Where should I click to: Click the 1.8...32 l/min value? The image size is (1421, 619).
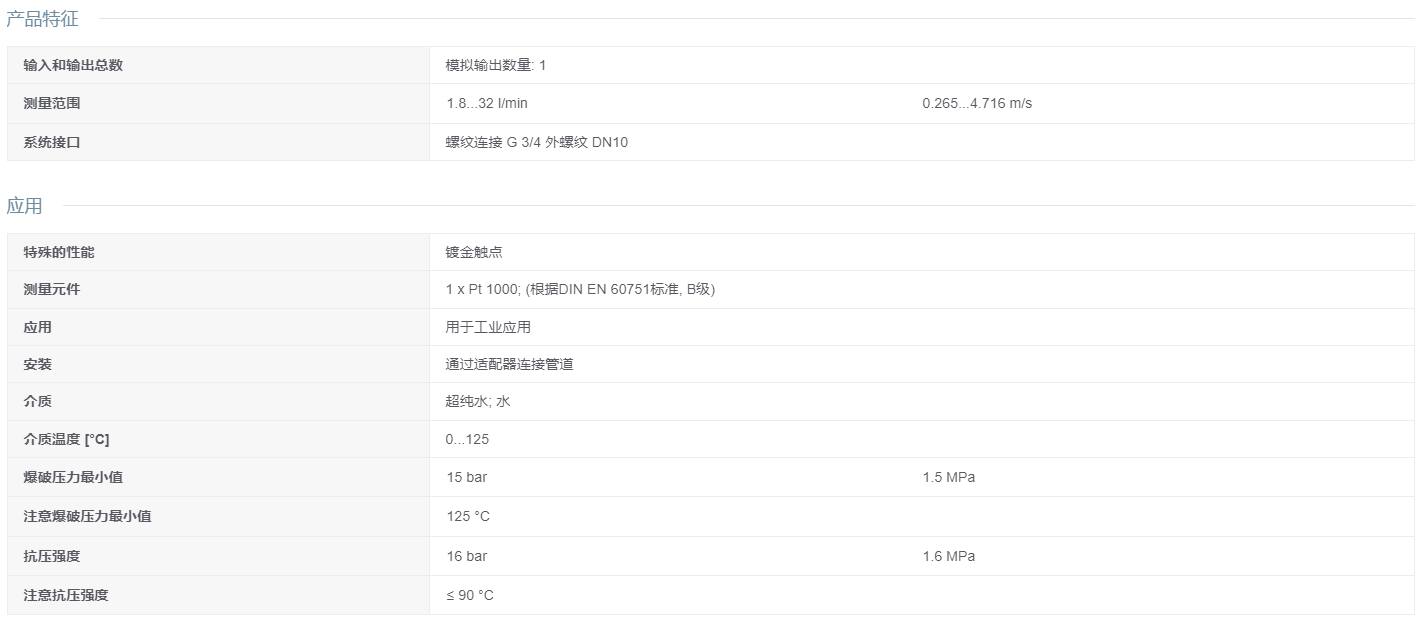pos(487,103)
